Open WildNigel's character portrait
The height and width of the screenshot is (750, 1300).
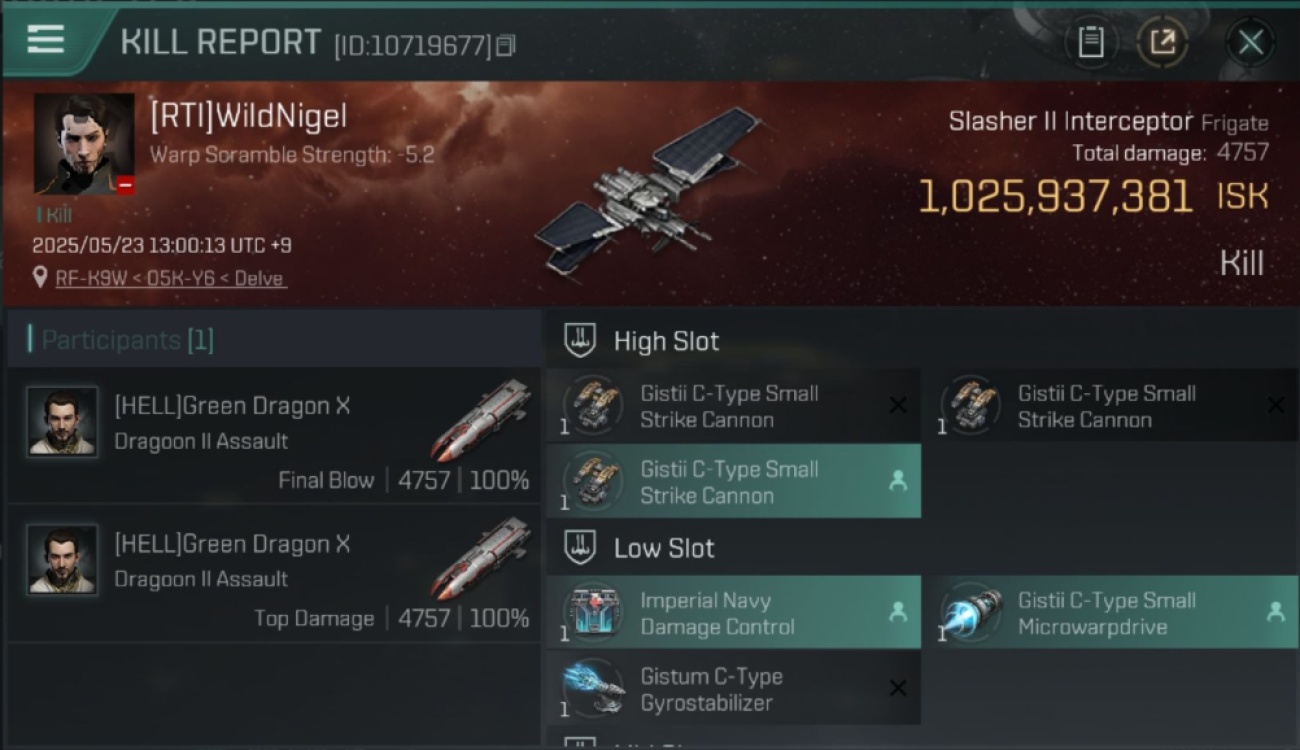[84, 144]
